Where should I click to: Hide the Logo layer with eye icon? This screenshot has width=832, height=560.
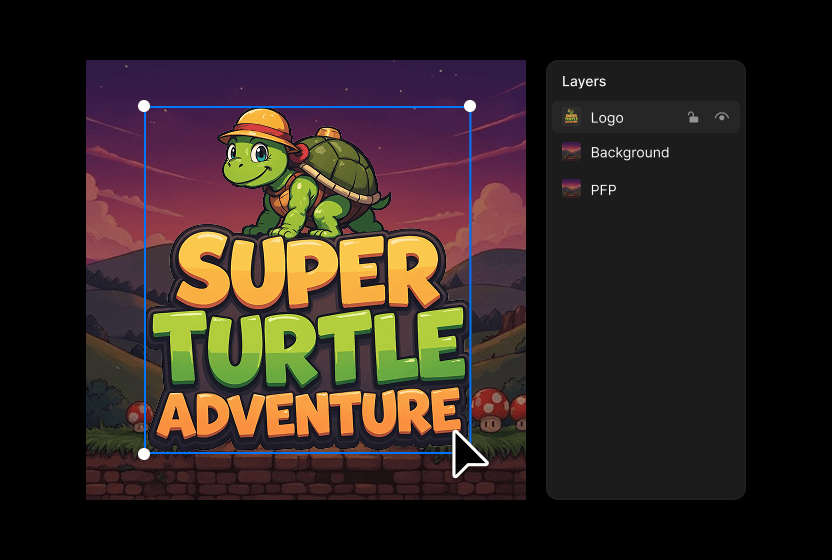[721, 117]
